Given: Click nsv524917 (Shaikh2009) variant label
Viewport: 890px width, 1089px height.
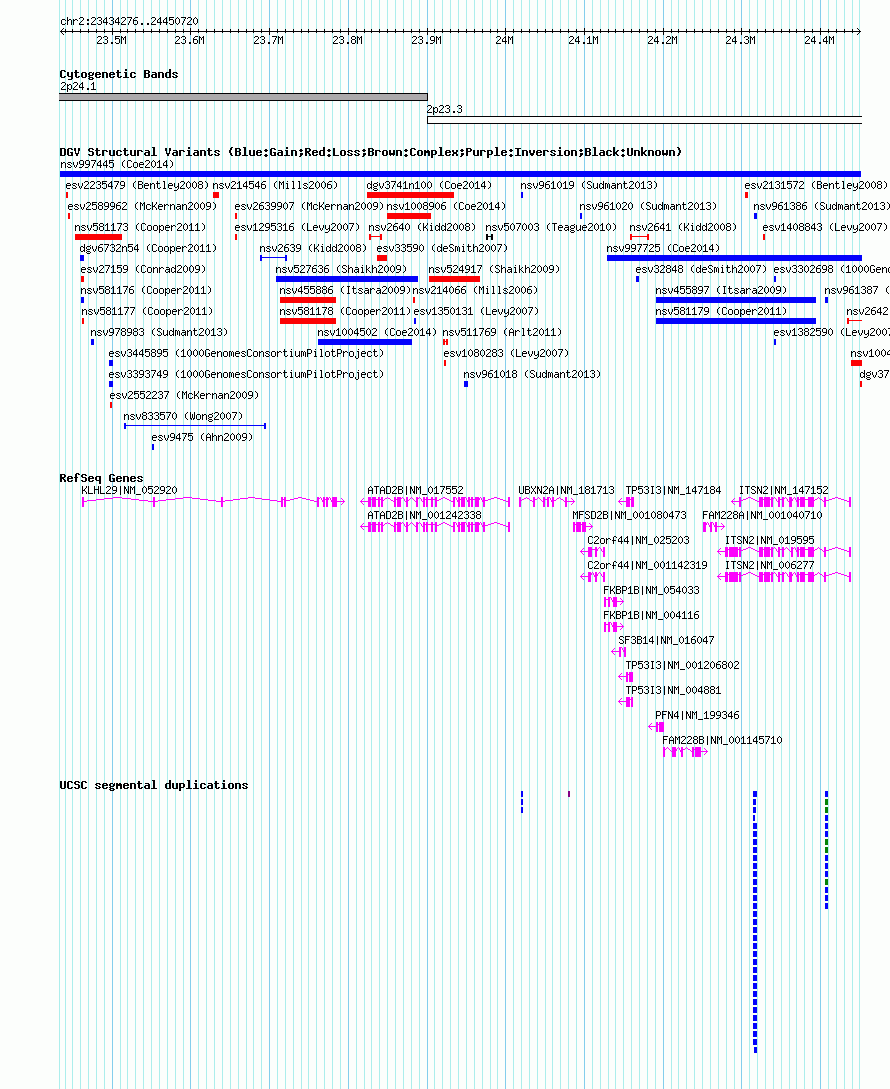Looking at the screenshot, I should 494,269.
